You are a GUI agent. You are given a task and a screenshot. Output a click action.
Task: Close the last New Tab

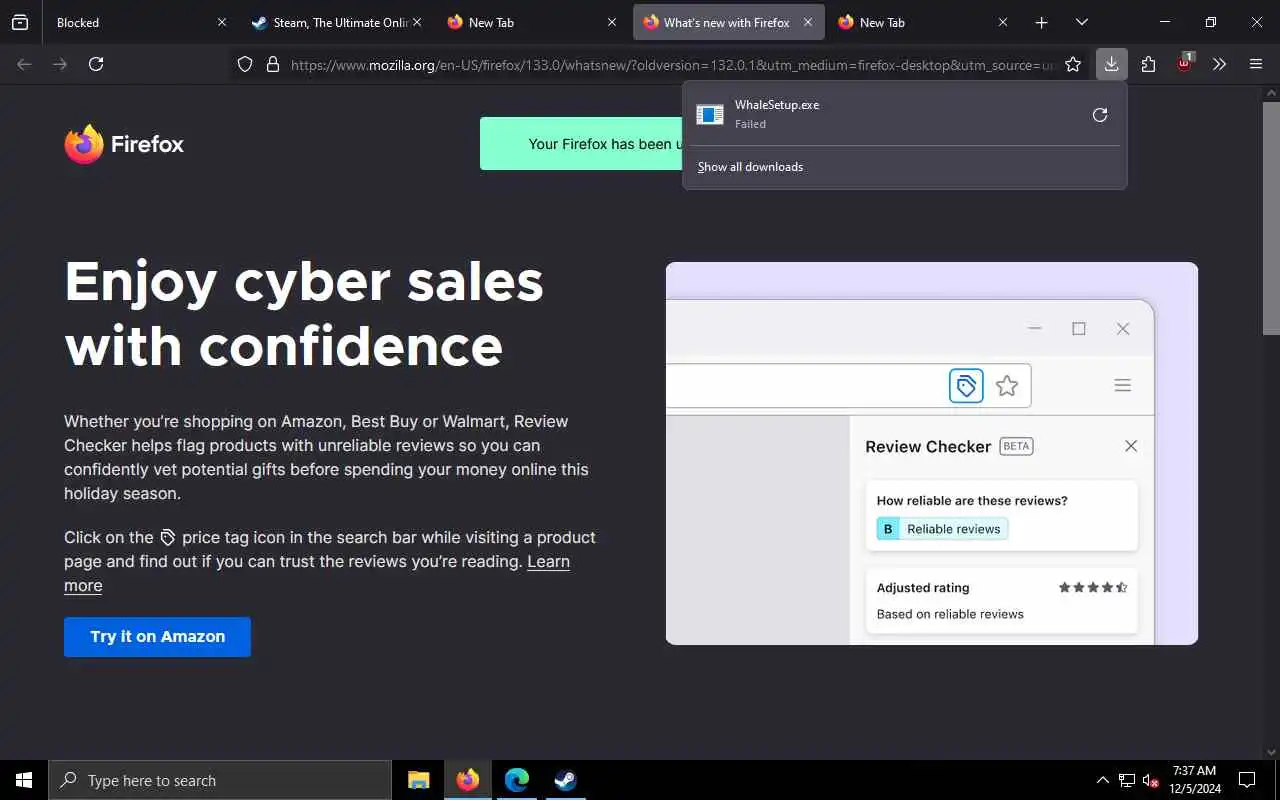click(x=1003, y=22)
